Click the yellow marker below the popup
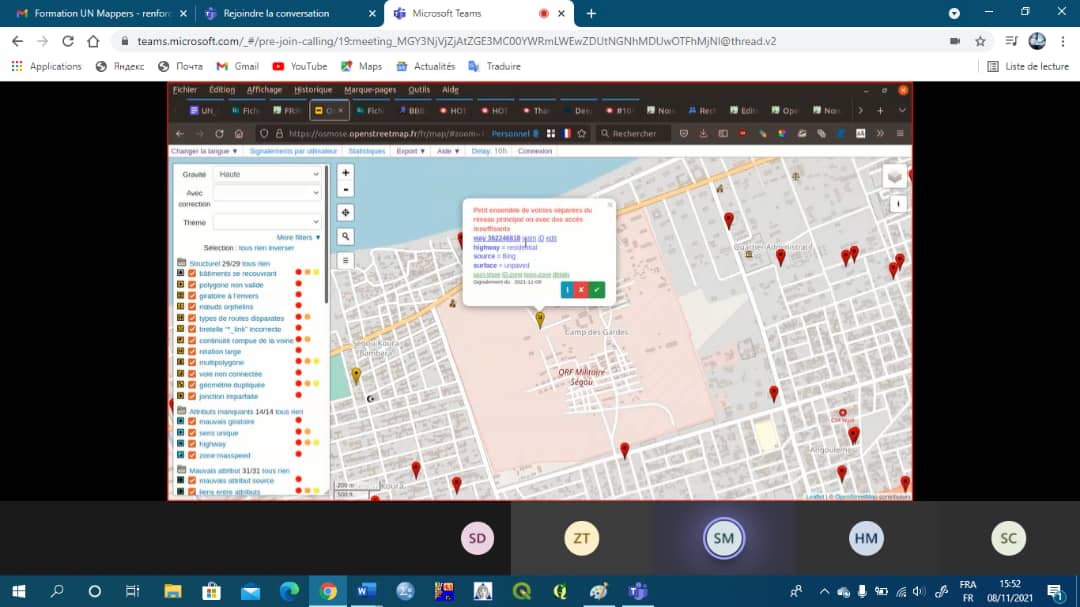The height and width of the screenshot is (607, 1080). point(540,319)
